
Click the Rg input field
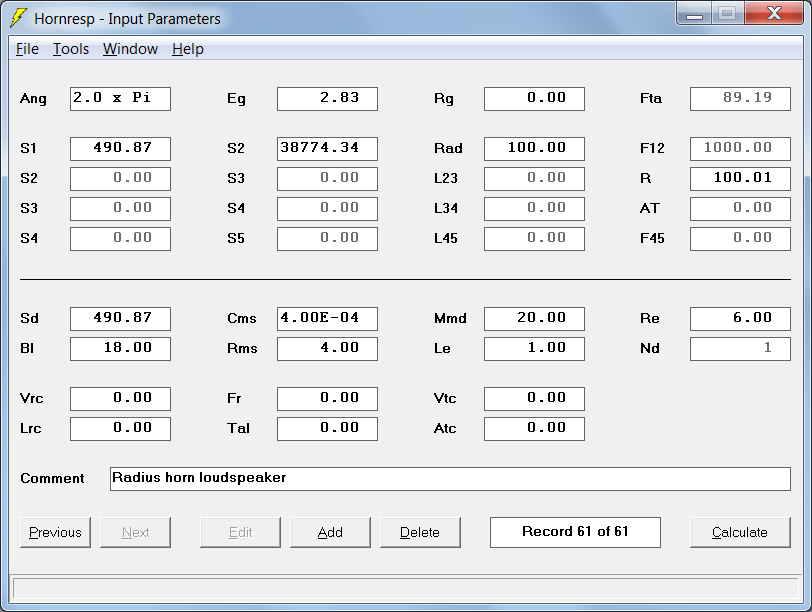534,99
